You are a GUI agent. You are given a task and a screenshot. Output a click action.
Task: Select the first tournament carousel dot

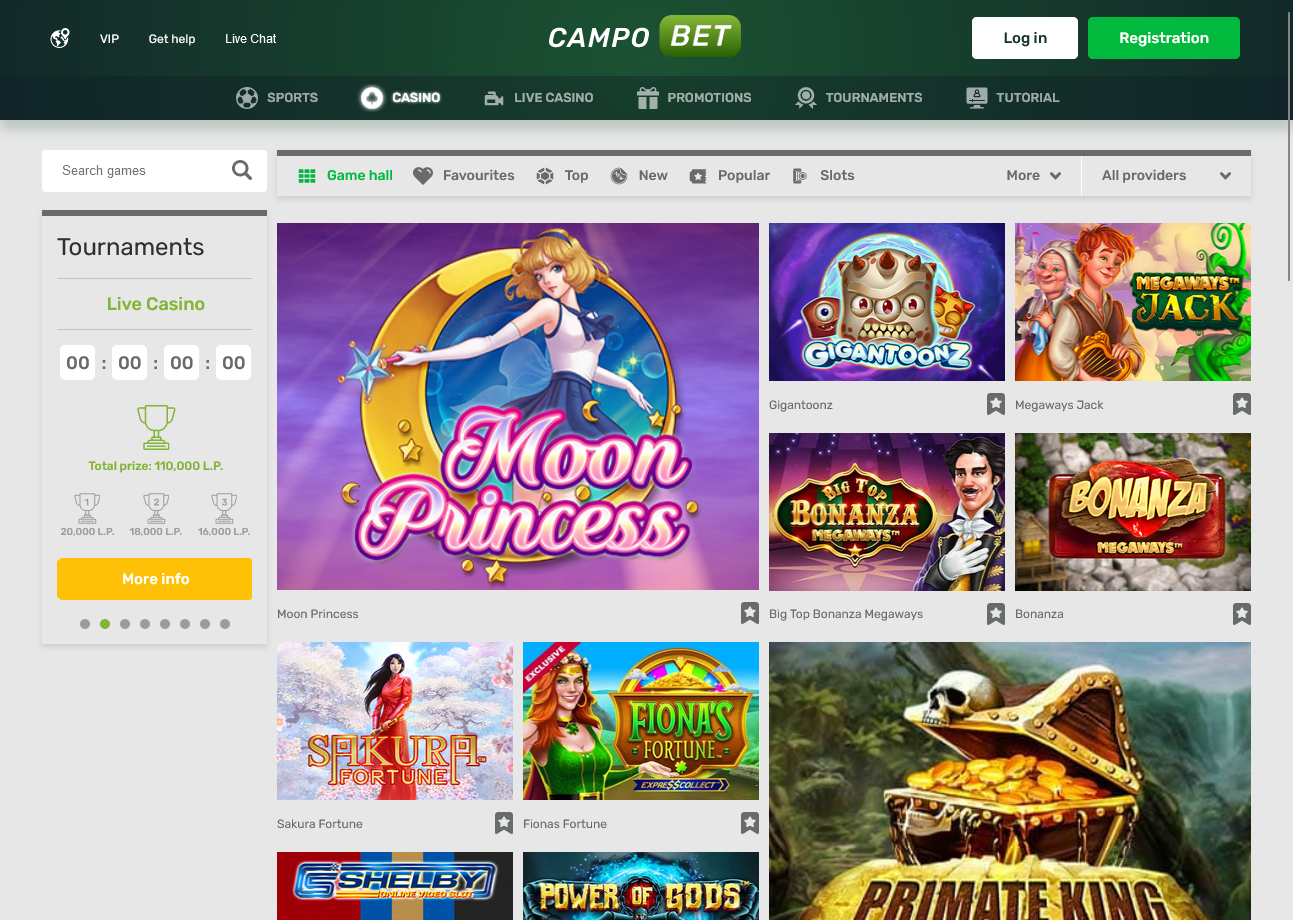(85, 624)
